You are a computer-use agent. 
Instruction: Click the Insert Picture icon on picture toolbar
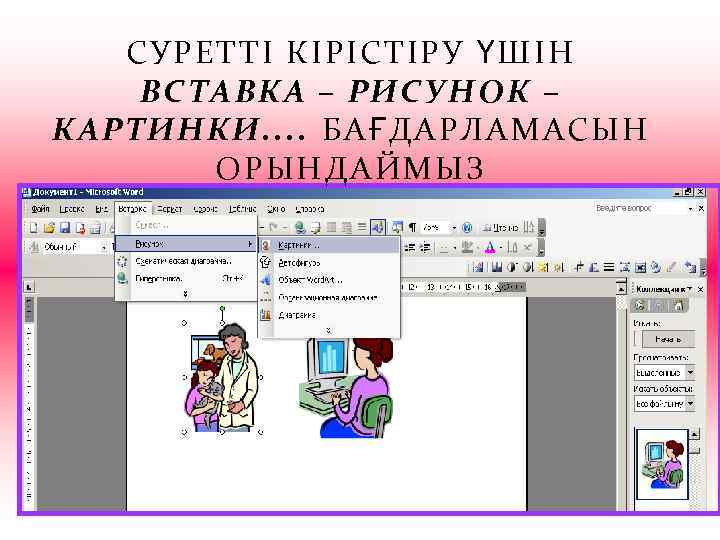(x=477, y=267)
